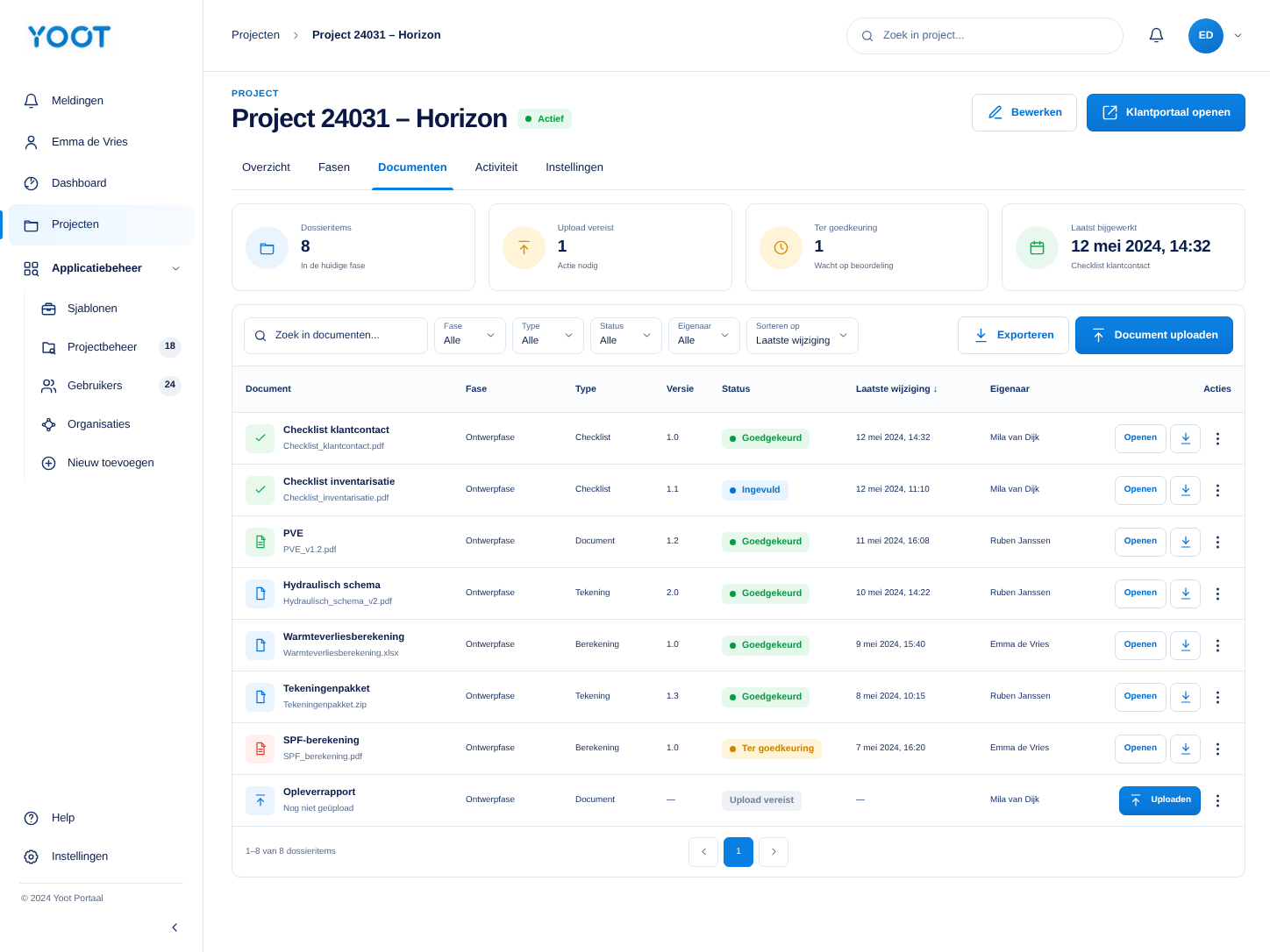Open Sjablonen in the sidebar
Viewport: 1270px width, 952px height.
111,309
